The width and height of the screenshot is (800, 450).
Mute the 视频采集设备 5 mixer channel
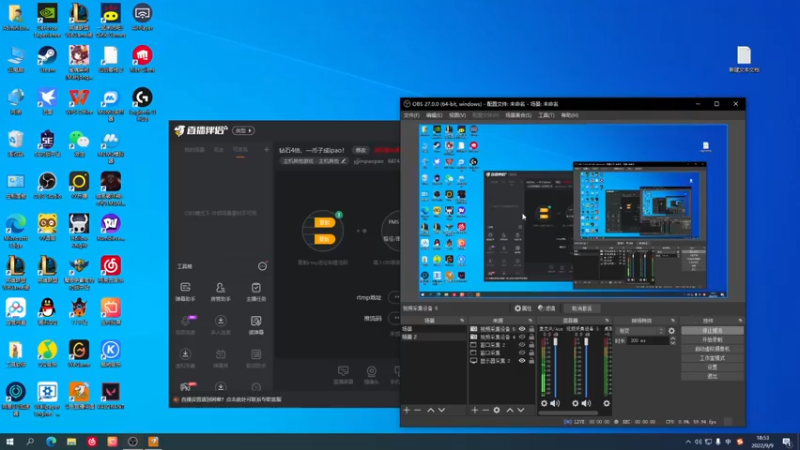[x=586, y=403]
